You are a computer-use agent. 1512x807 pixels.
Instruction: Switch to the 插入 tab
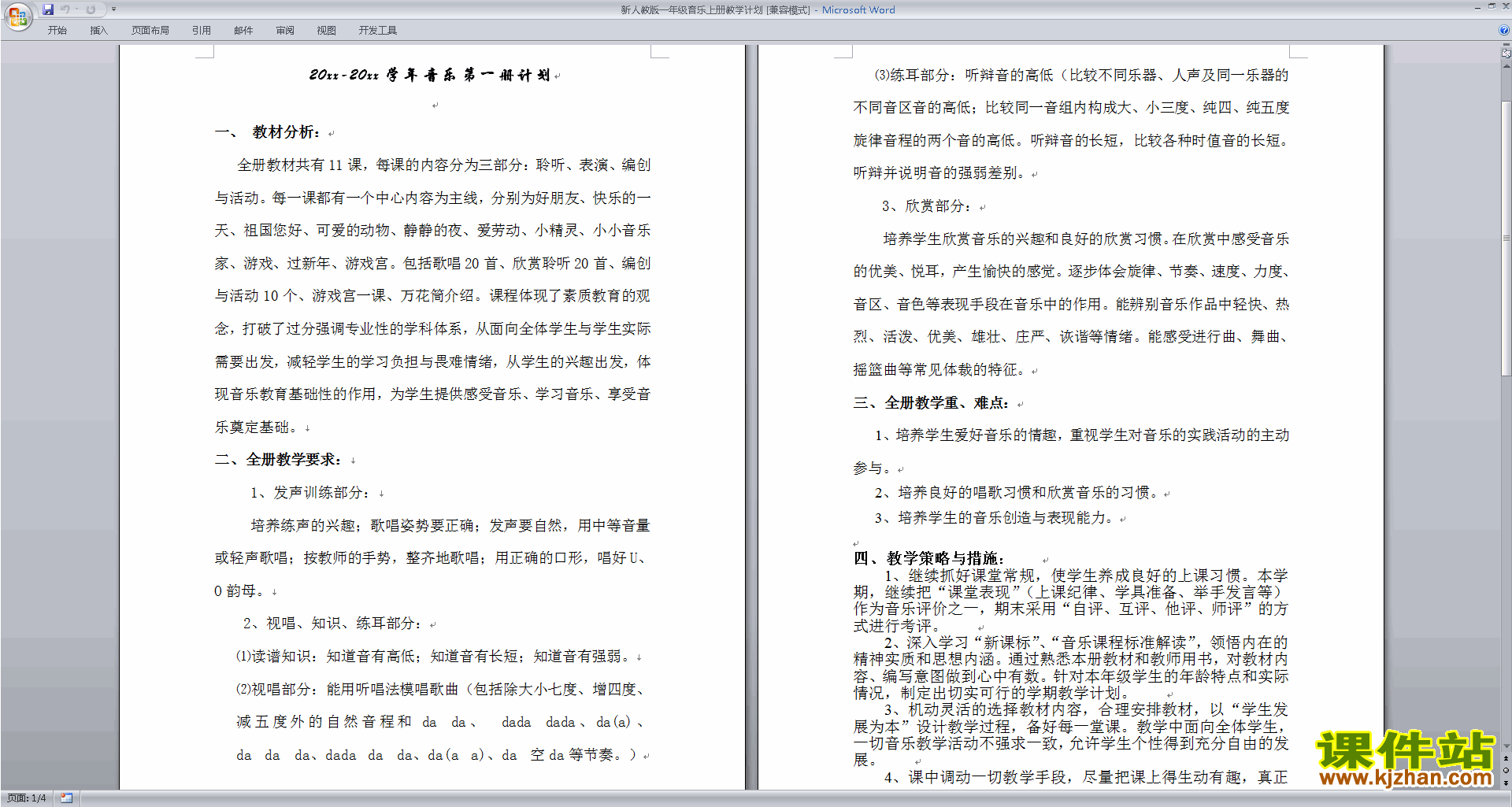click(98, 31)
